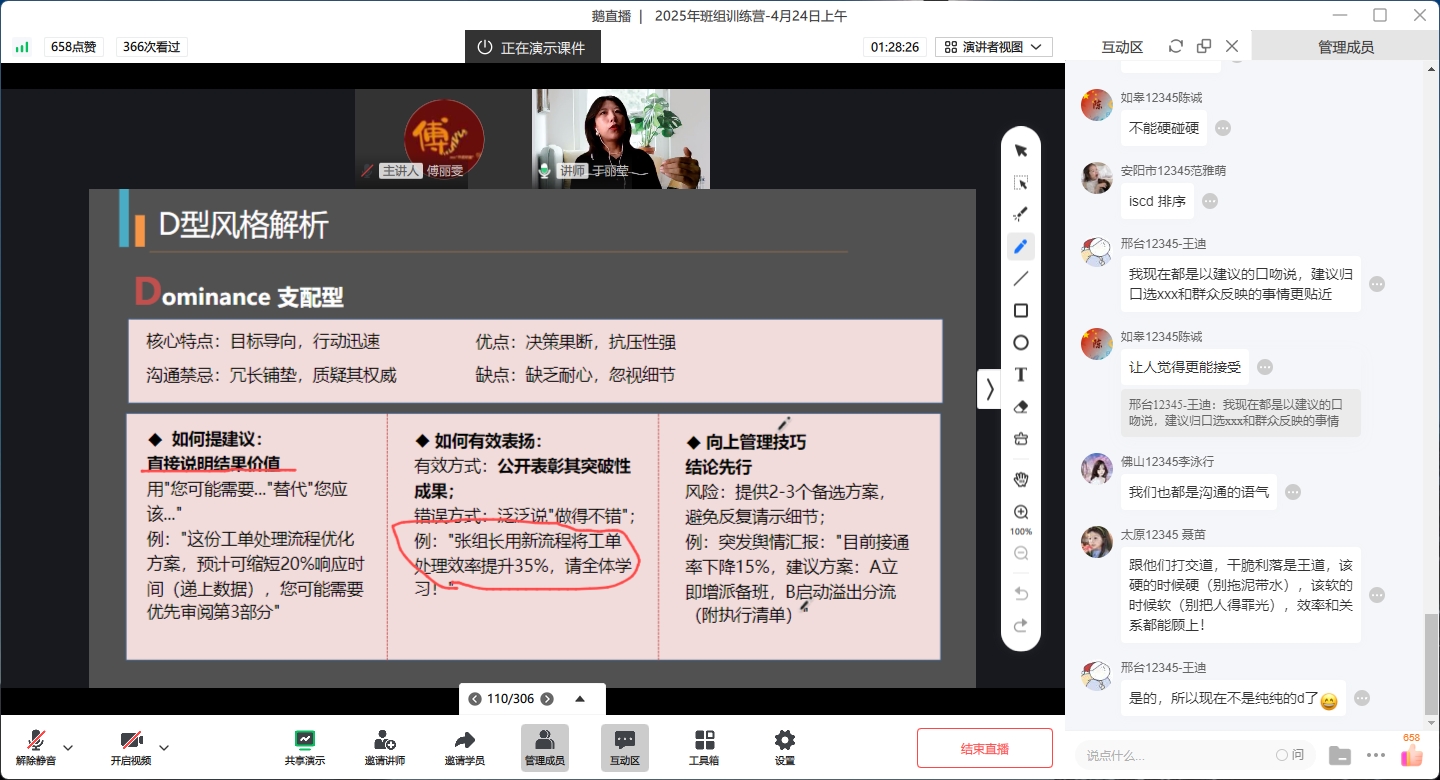Select the text tool (T)
1440x780 pixels.
(x=1021, y=375)
